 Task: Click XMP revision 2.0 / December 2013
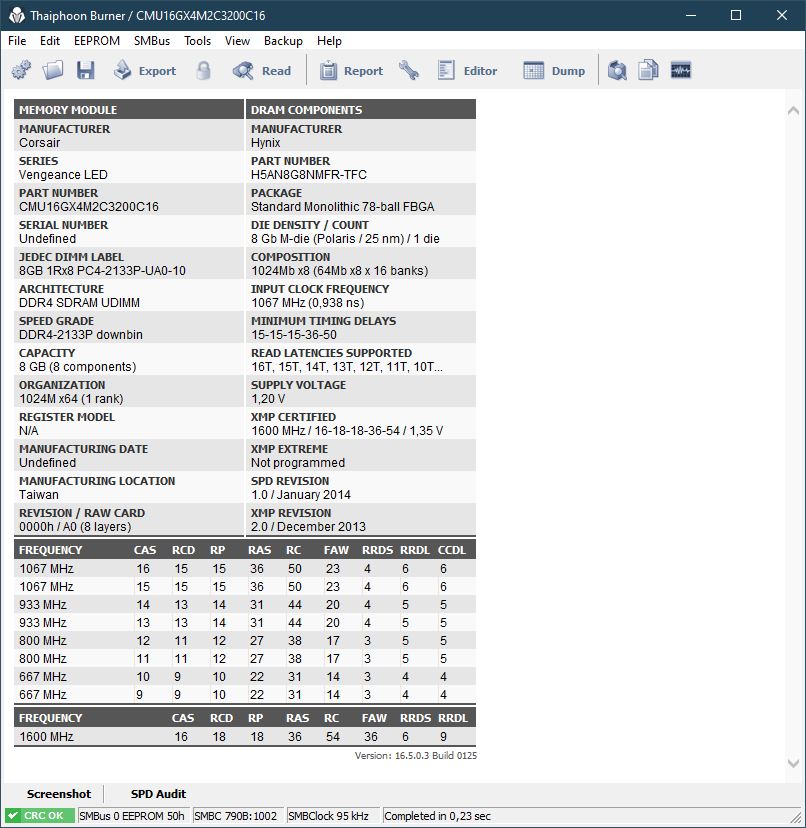308,526
